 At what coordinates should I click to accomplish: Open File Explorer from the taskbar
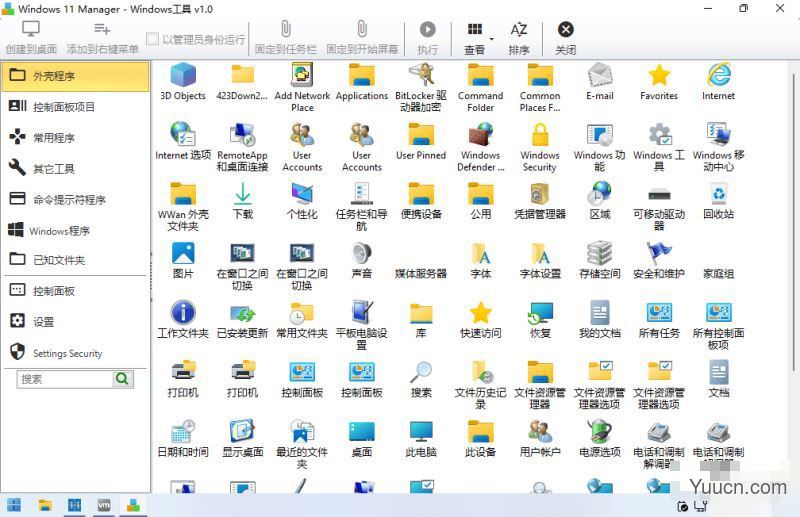(x=45, y=505)
